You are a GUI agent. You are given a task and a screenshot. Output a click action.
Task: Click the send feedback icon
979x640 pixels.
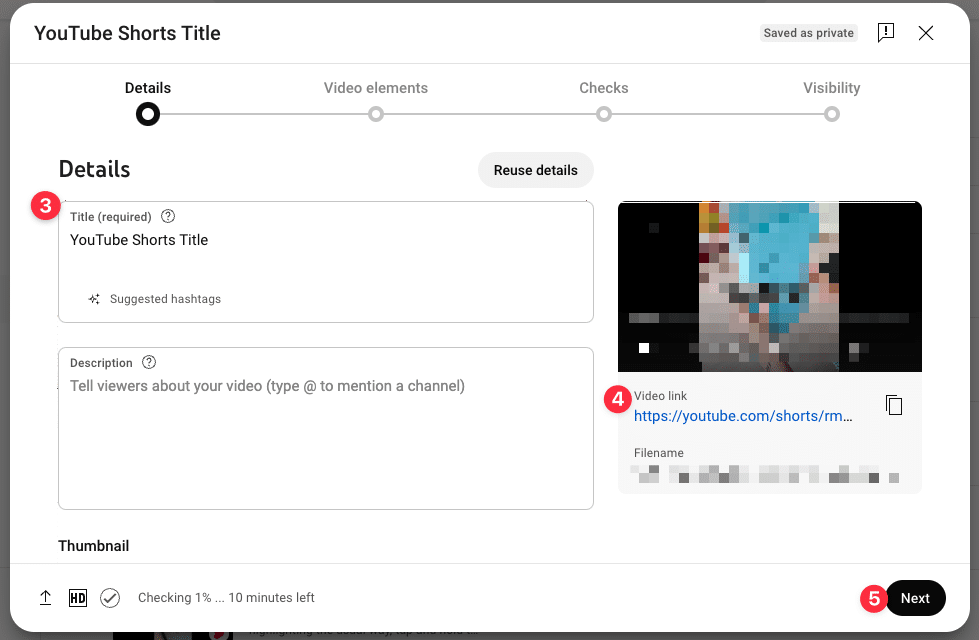tap(885, 32)
